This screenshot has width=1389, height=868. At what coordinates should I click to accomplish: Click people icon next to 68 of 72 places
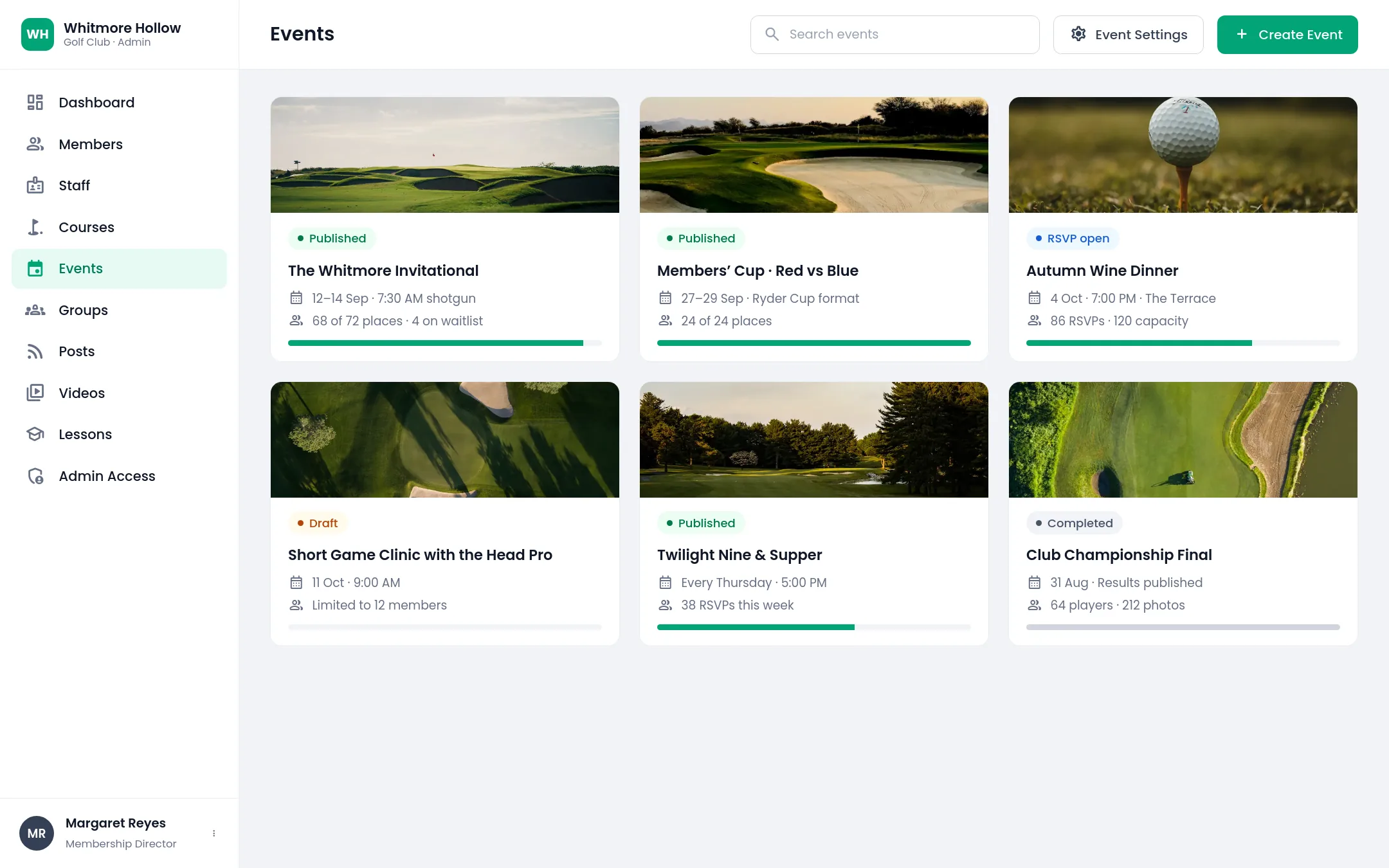[296, 320]
